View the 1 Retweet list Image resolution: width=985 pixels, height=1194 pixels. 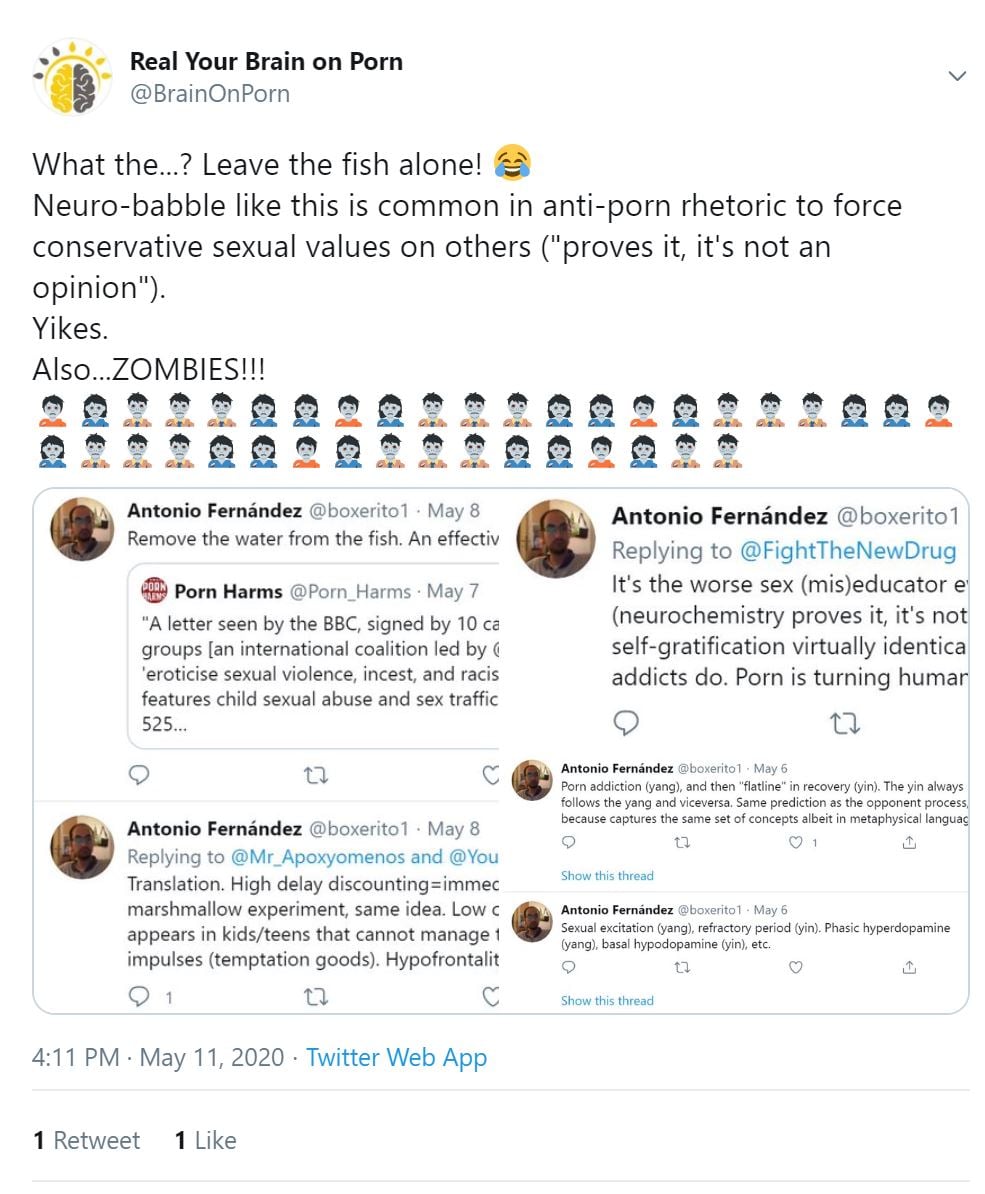87,1140
